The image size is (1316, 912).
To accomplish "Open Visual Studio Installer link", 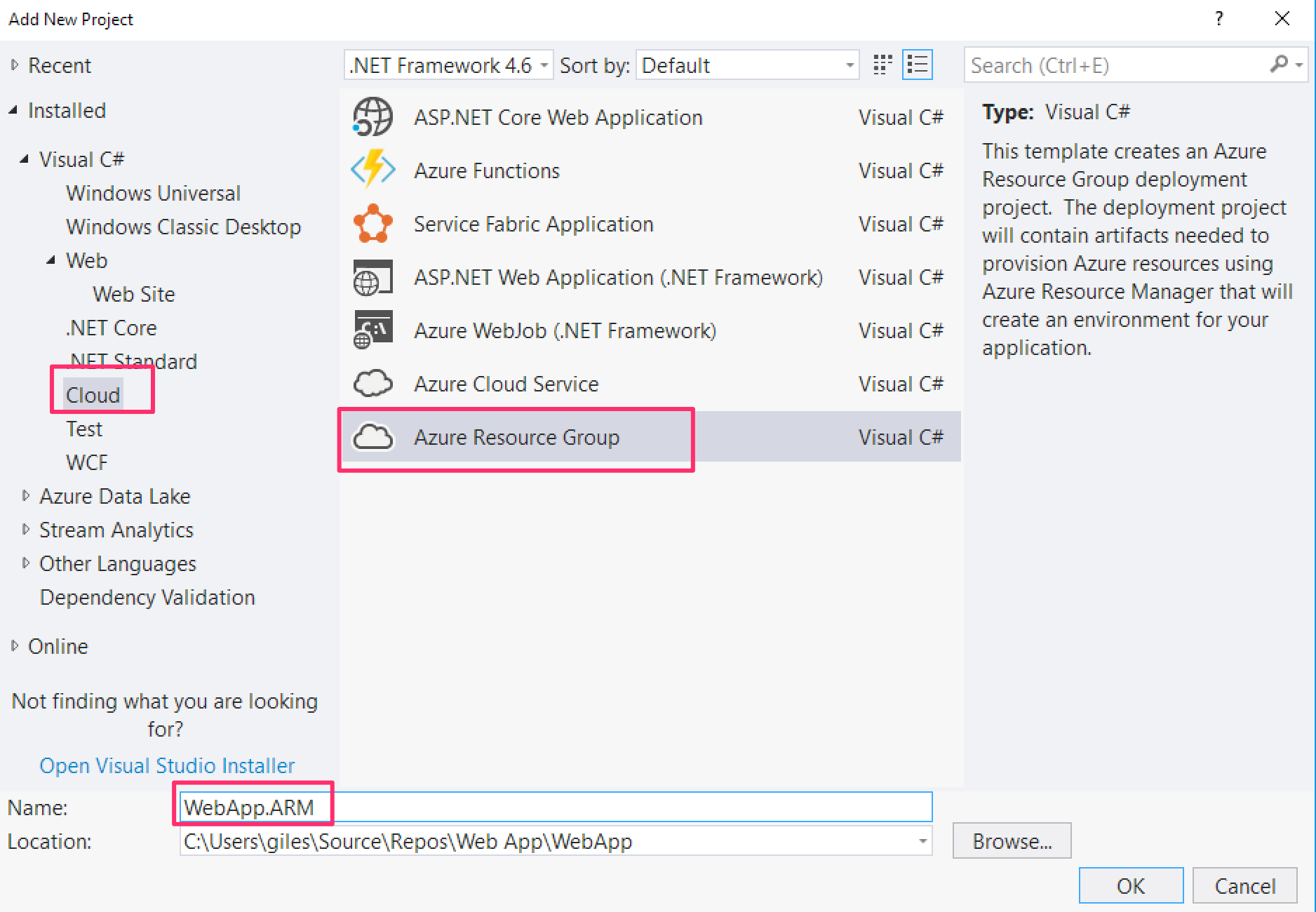I will (167, 765).
